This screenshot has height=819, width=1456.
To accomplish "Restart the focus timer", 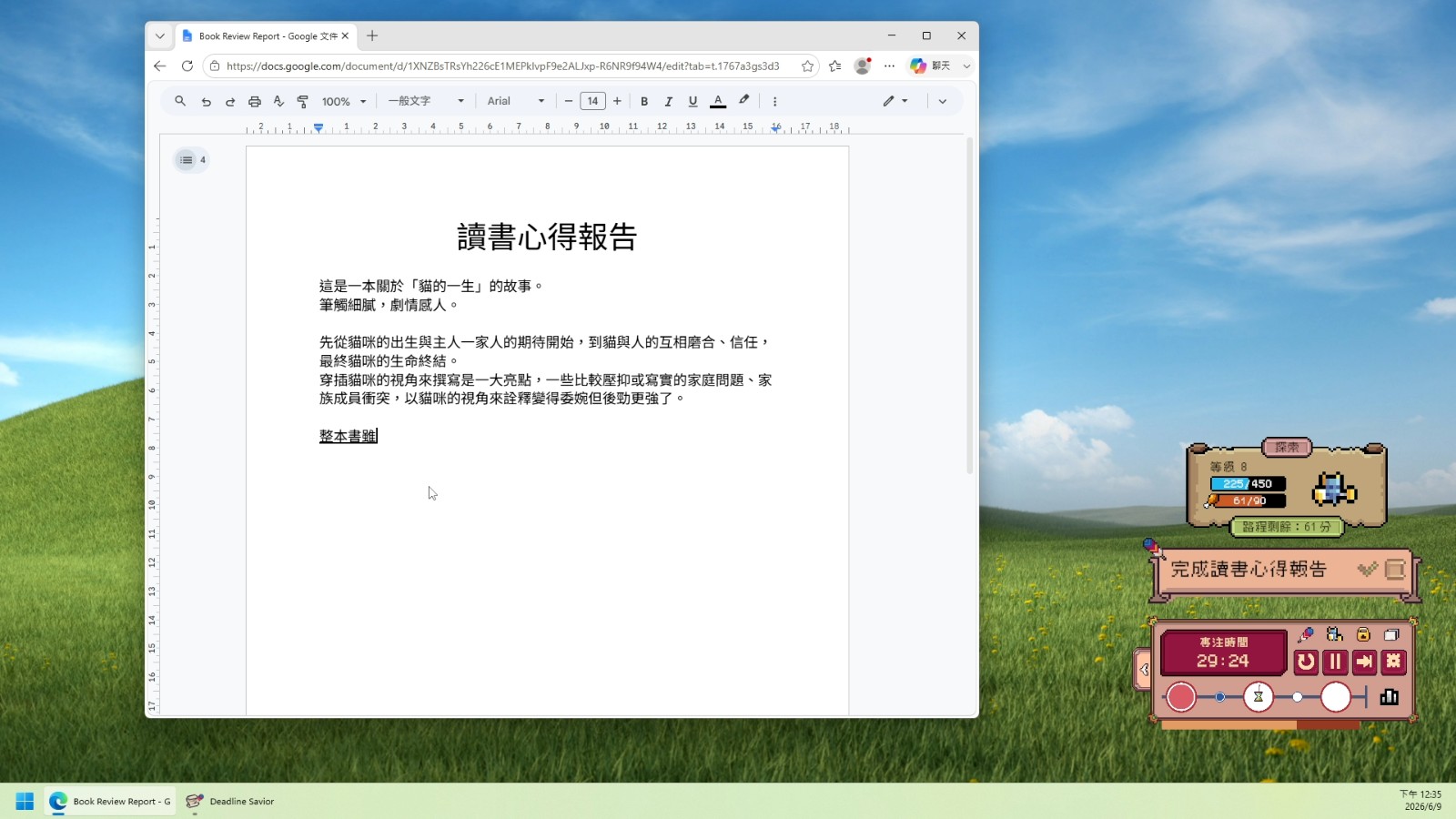I will point(1306,662).
